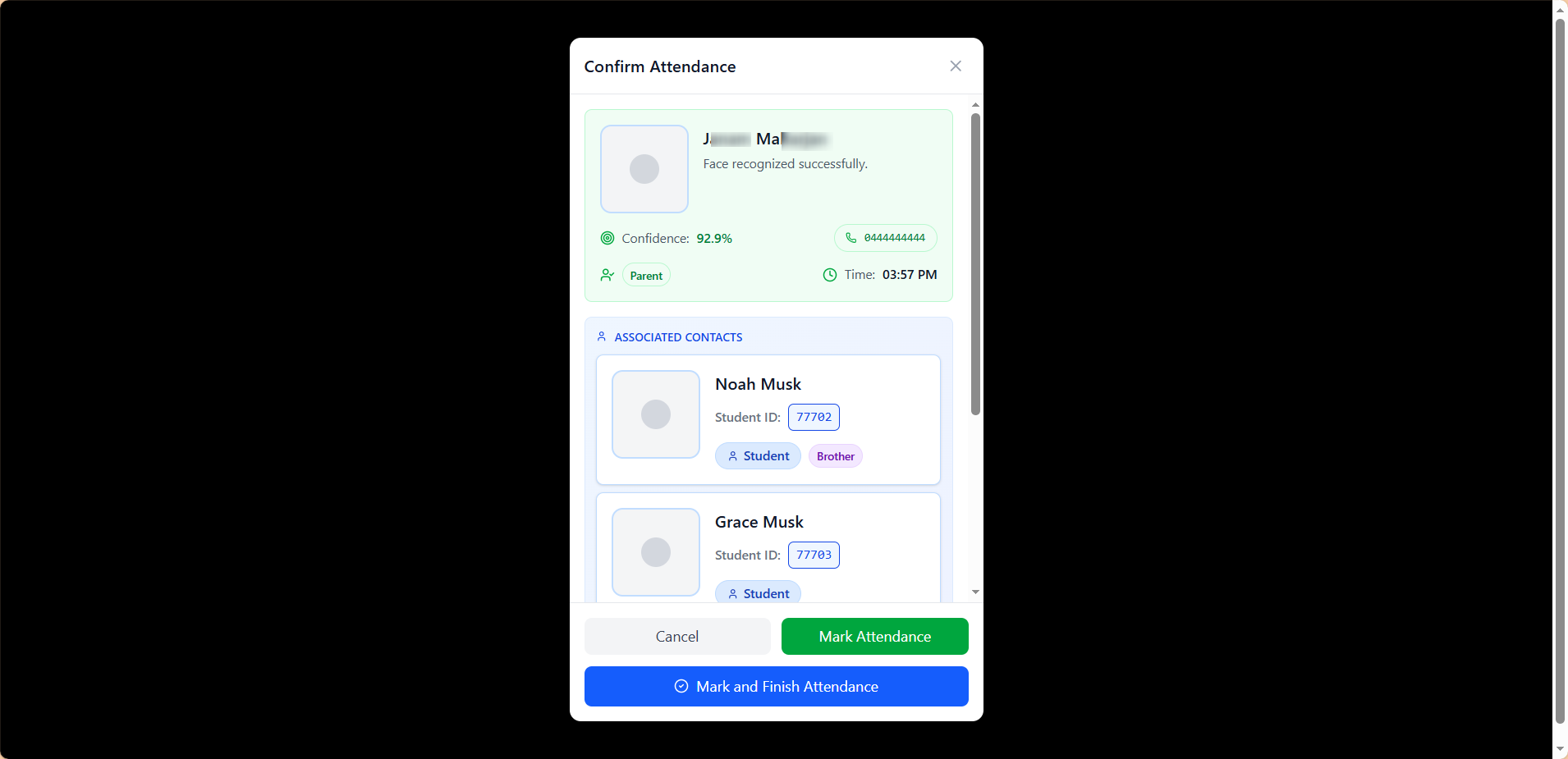The height and width of the screenshot is (759, 1568).
Task: Click the checkmark icon in Mark and Finish
Action: (x=681, y=686)
